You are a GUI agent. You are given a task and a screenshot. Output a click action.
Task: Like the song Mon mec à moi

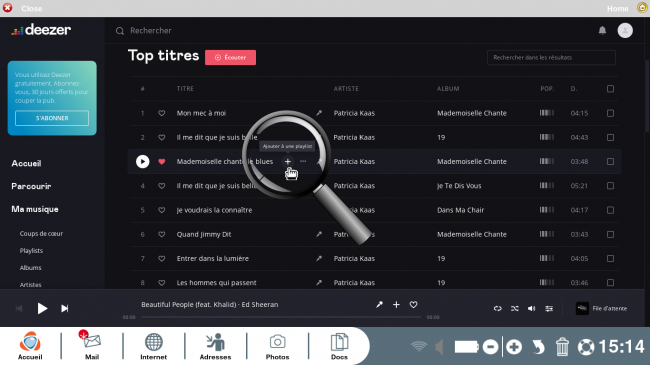tap(162, 113)
